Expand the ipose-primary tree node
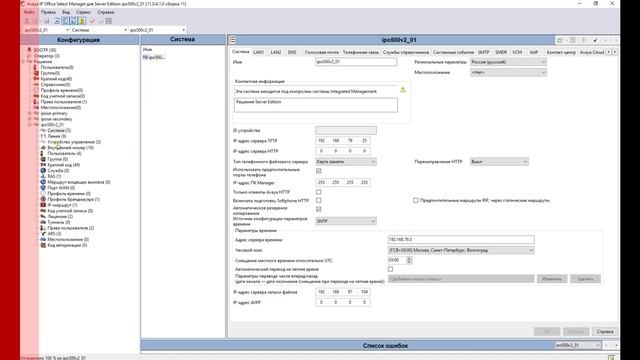This screenshot has height=360, width=640. (29, 113)
